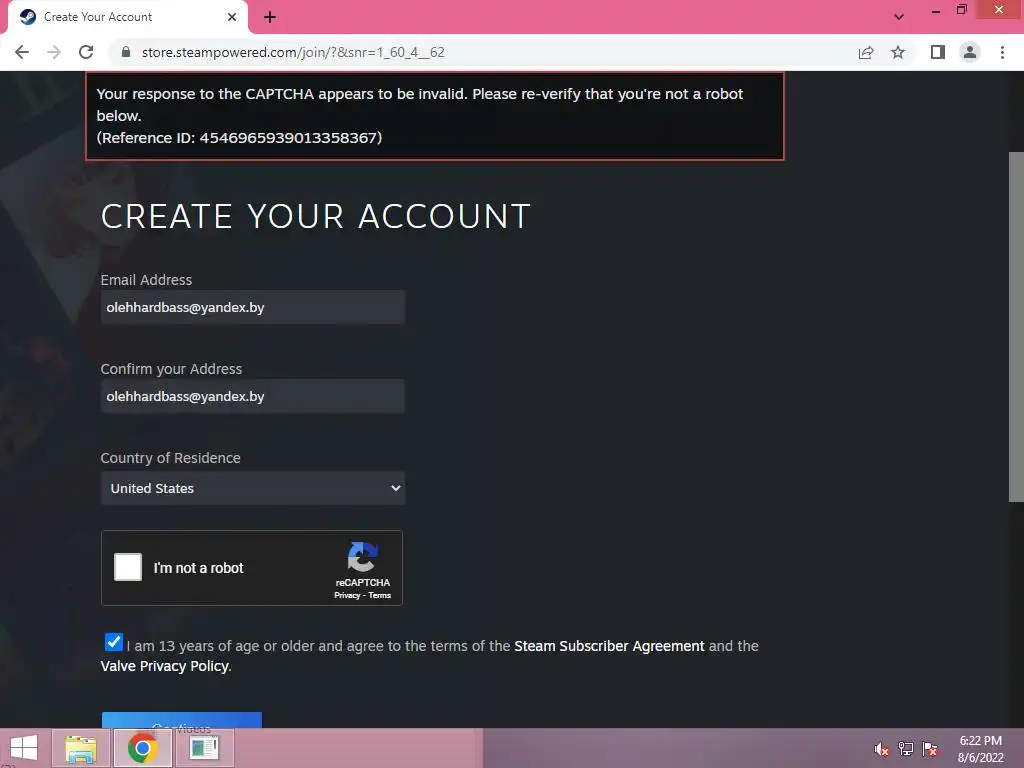
Task: Open the Valve Privacy Policy link
Action: pyautogui.click(x=165, y=666)
